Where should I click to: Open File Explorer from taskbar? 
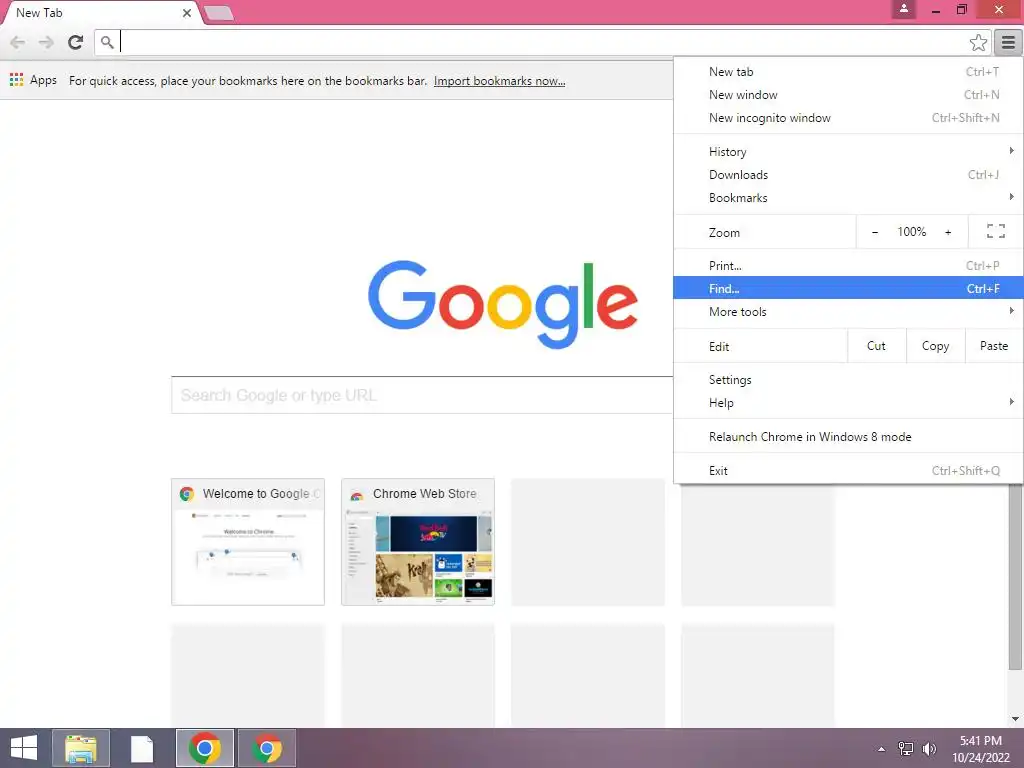81,748
